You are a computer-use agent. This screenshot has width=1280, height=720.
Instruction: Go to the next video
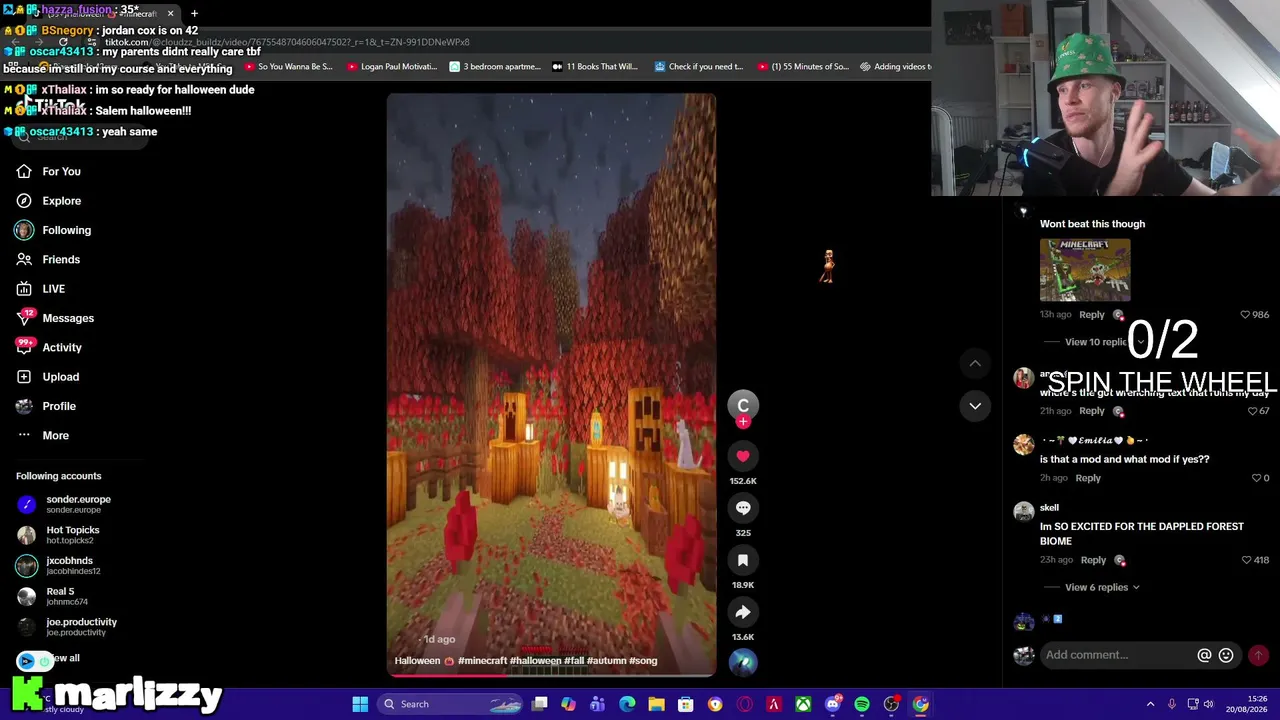(975, 406)
